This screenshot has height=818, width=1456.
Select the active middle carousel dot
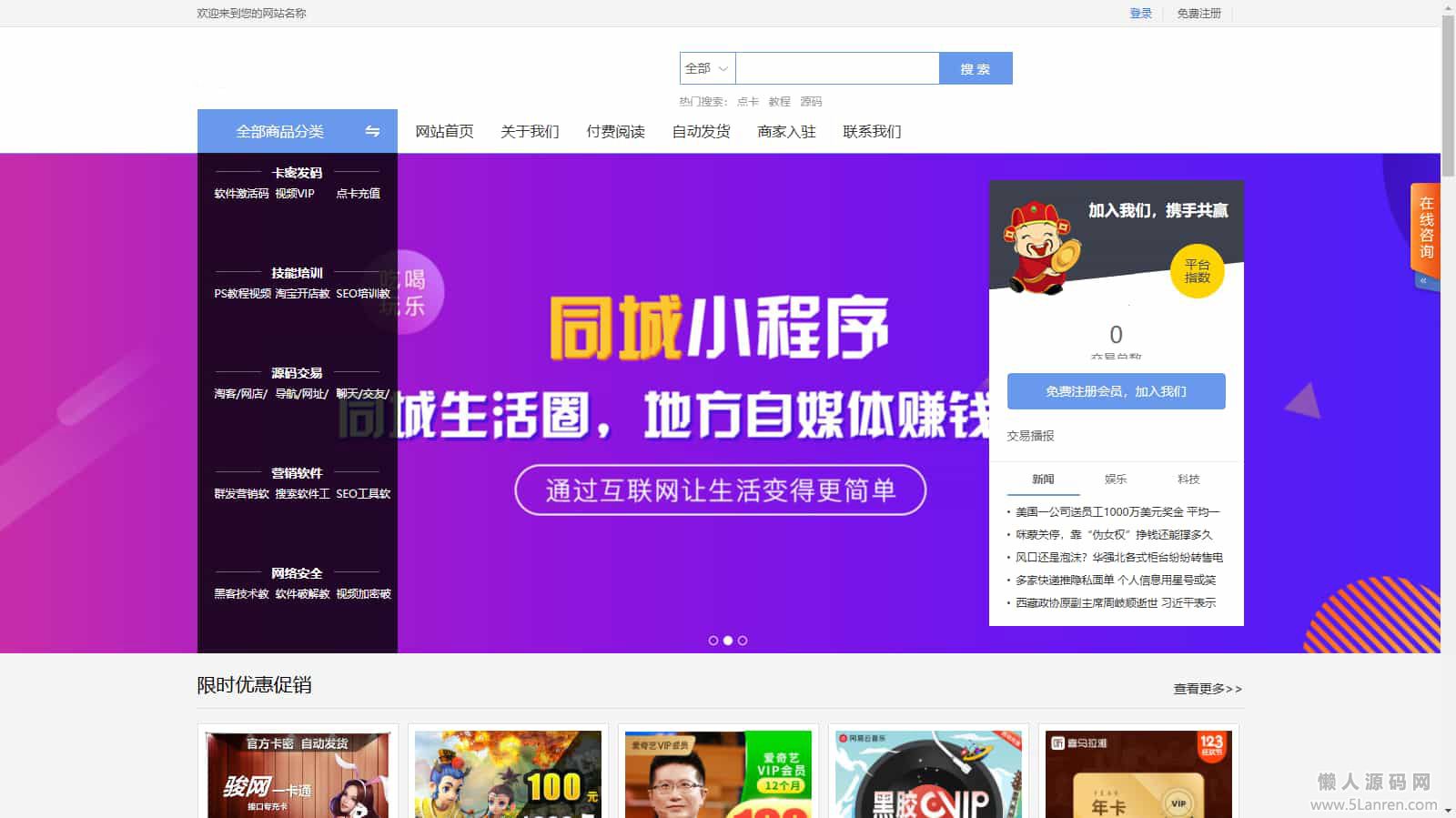point(728,641)
